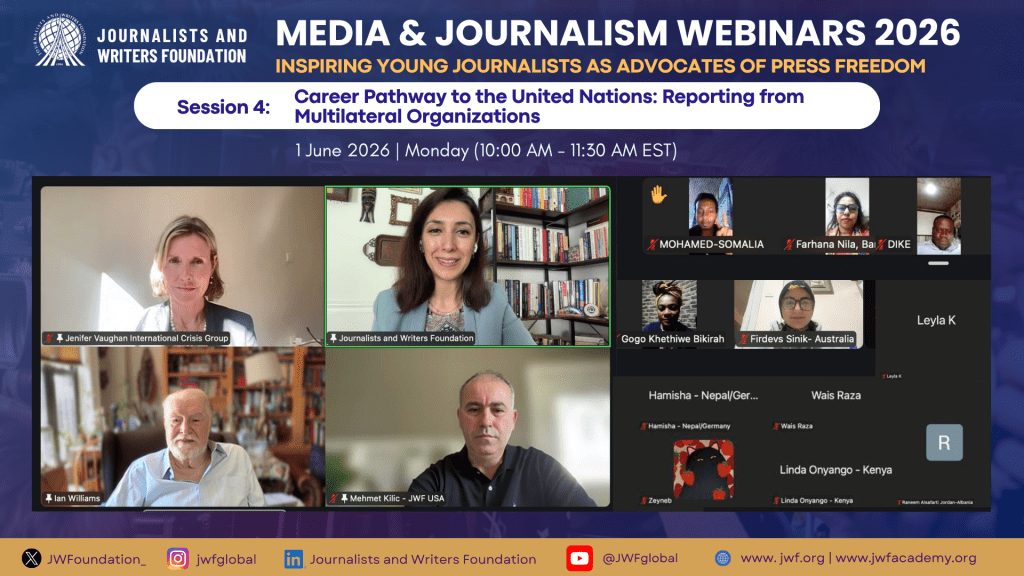1024x576 pixels.
Task: Select Mehmet Kilic's video tile
Action: pyautogui.click(x=468, y=426)
